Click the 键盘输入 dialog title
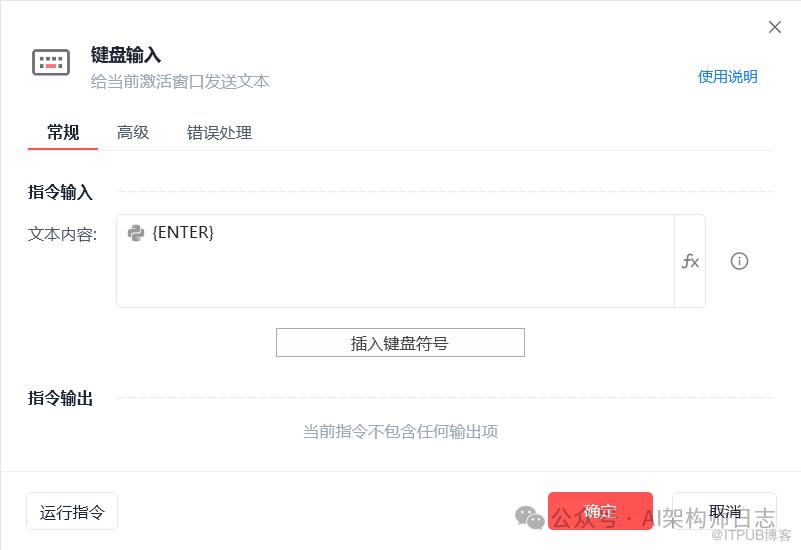The image size is (801, 550). pos(126,54)
